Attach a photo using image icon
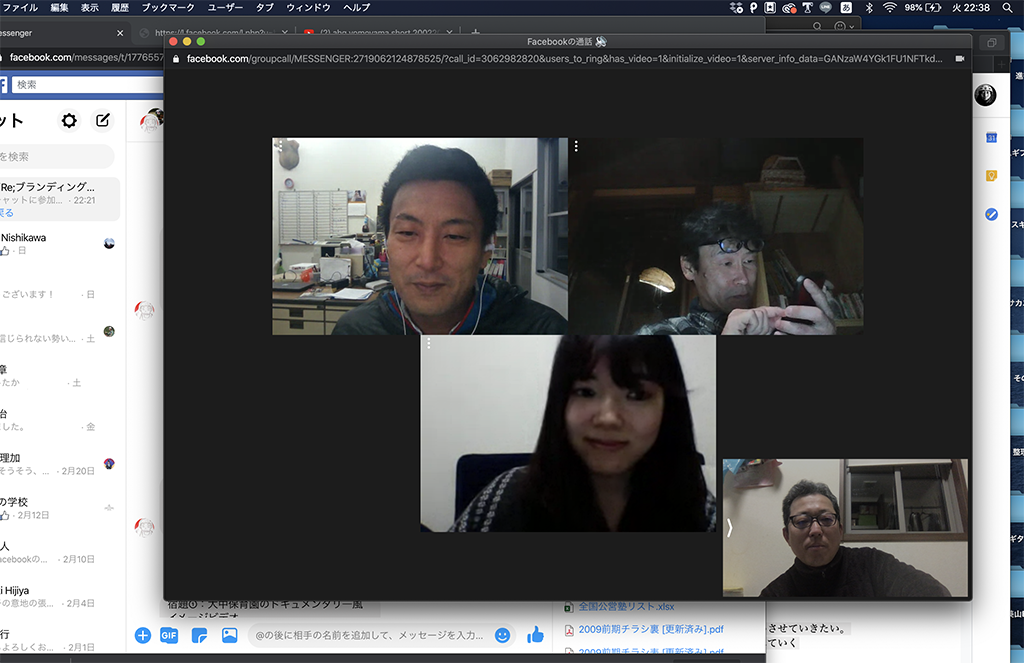 (x=229, y=635)
